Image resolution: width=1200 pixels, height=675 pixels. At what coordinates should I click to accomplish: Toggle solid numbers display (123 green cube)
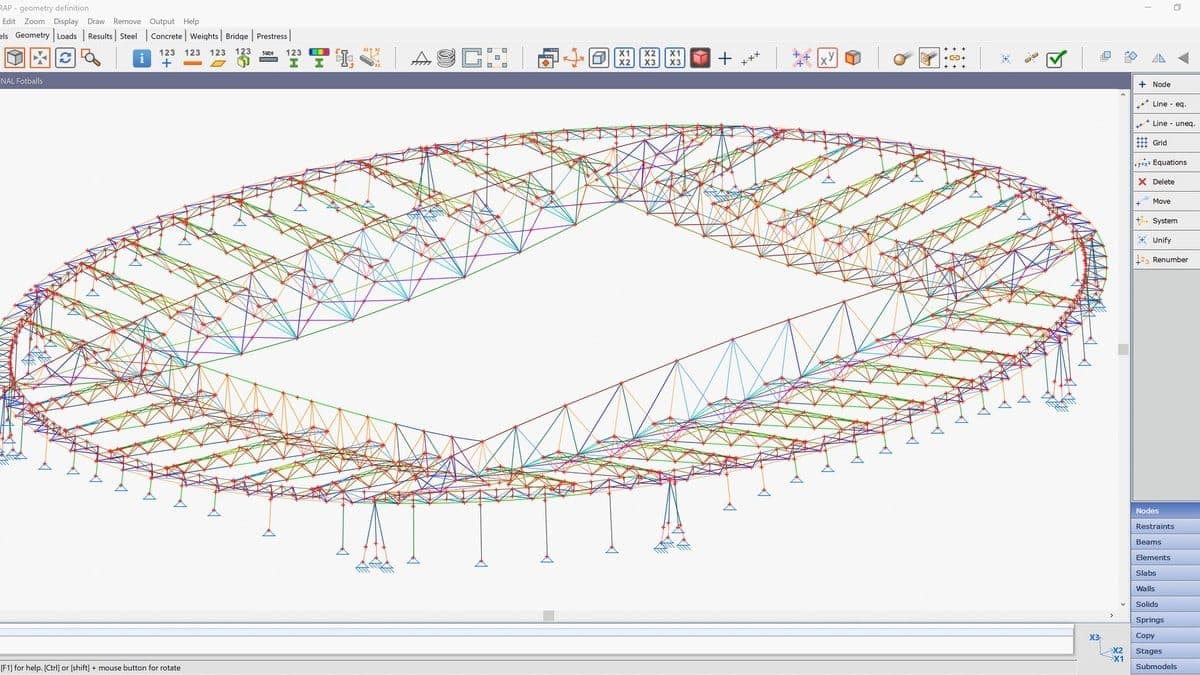(x=243, y=58)
